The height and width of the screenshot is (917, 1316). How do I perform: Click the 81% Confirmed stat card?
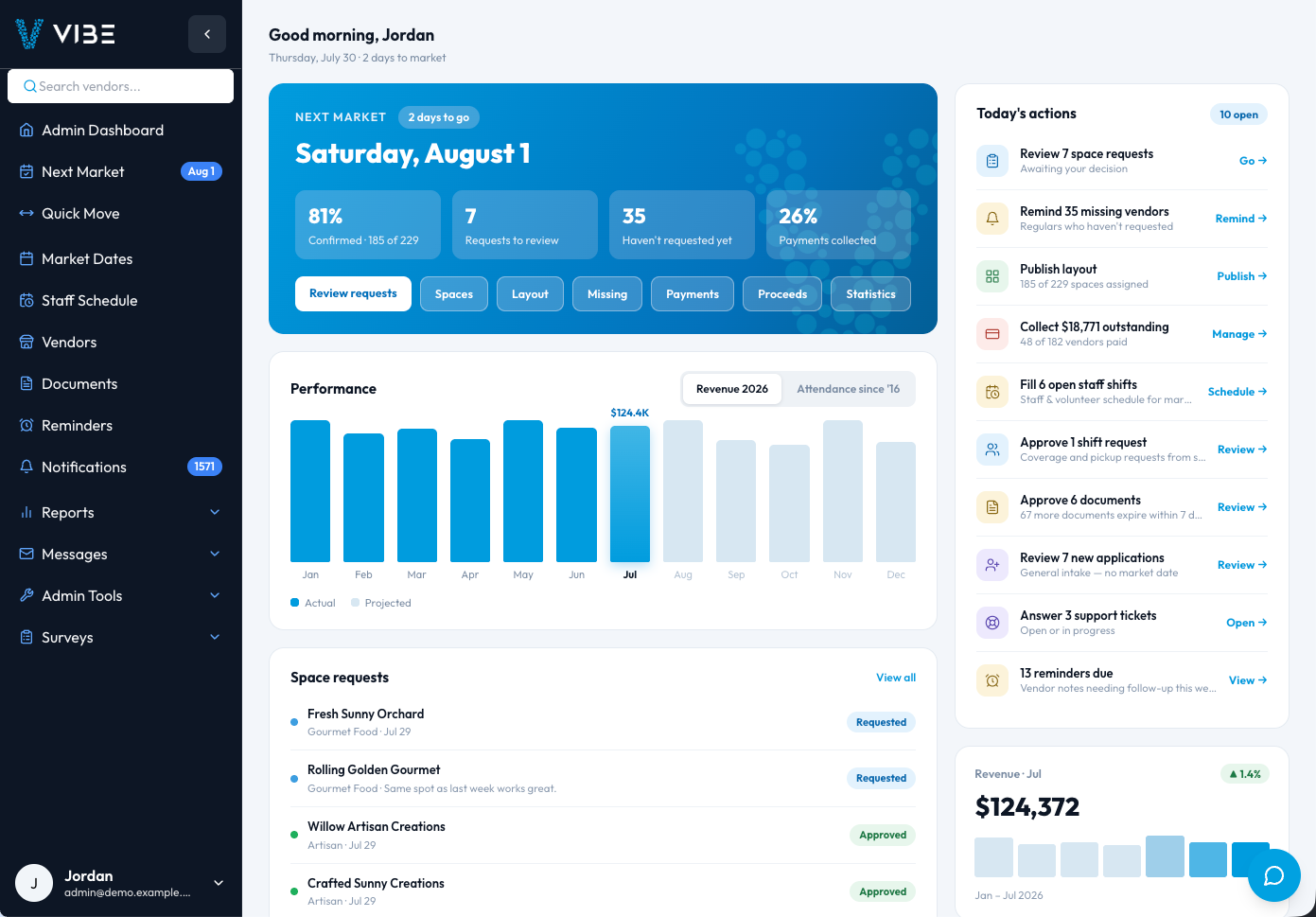(x=368, y=225)
